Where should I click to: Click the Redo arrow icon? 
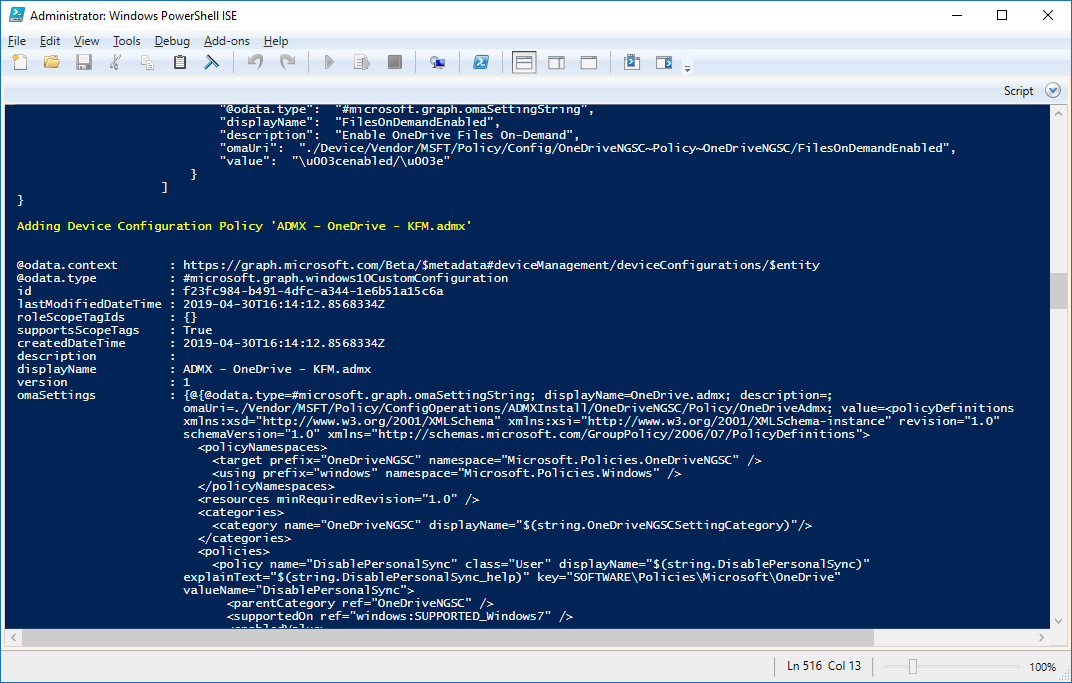[288, 62]
